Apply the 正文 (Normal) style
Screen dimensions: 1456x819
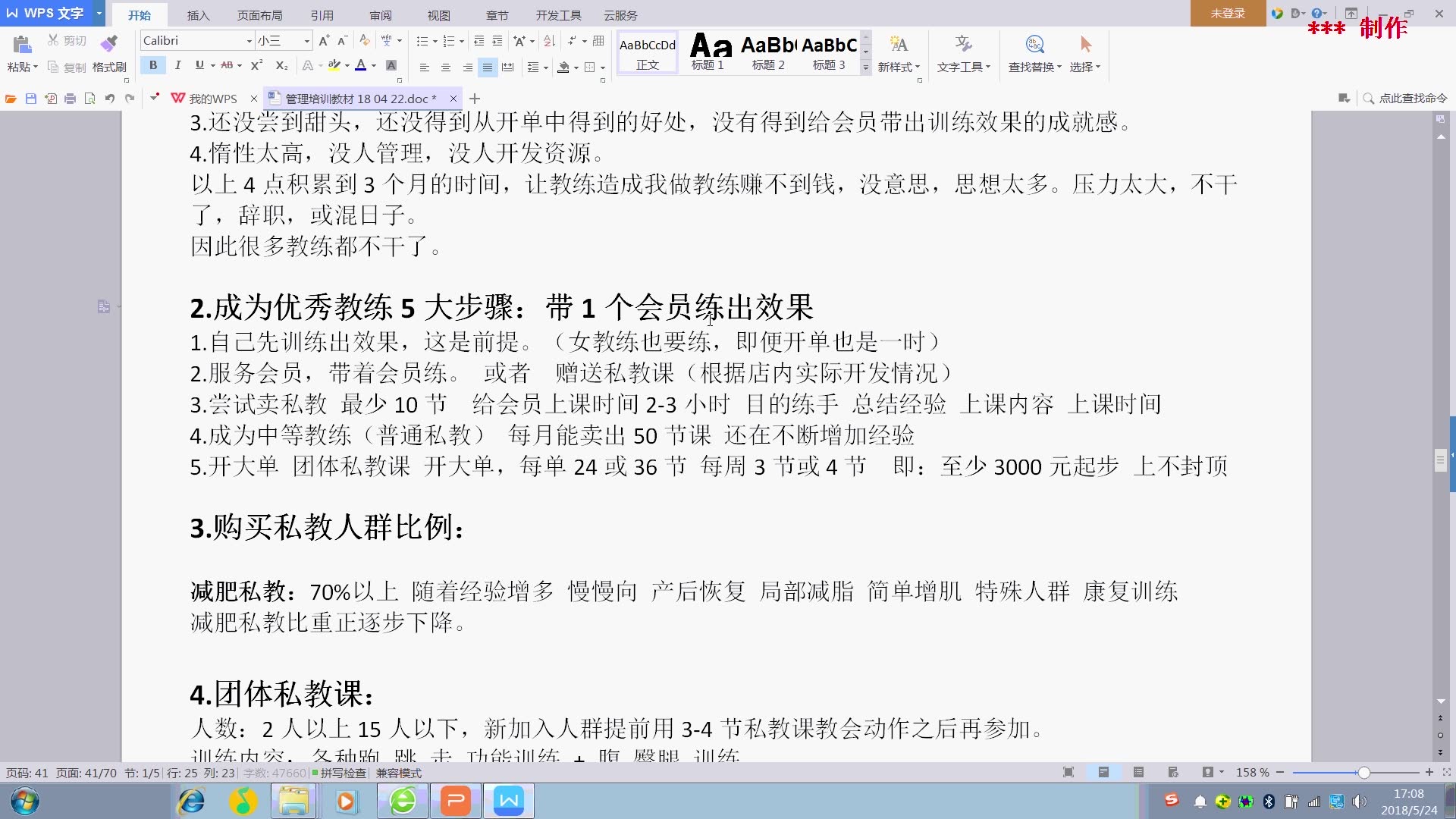(647, 52)
